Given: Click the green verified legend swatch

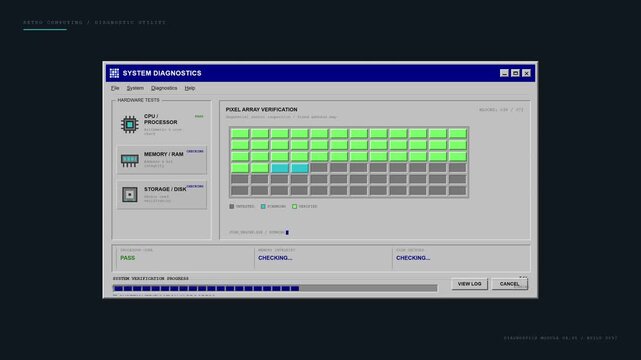Looking at the screenshot, I should [x=294, y=206].
